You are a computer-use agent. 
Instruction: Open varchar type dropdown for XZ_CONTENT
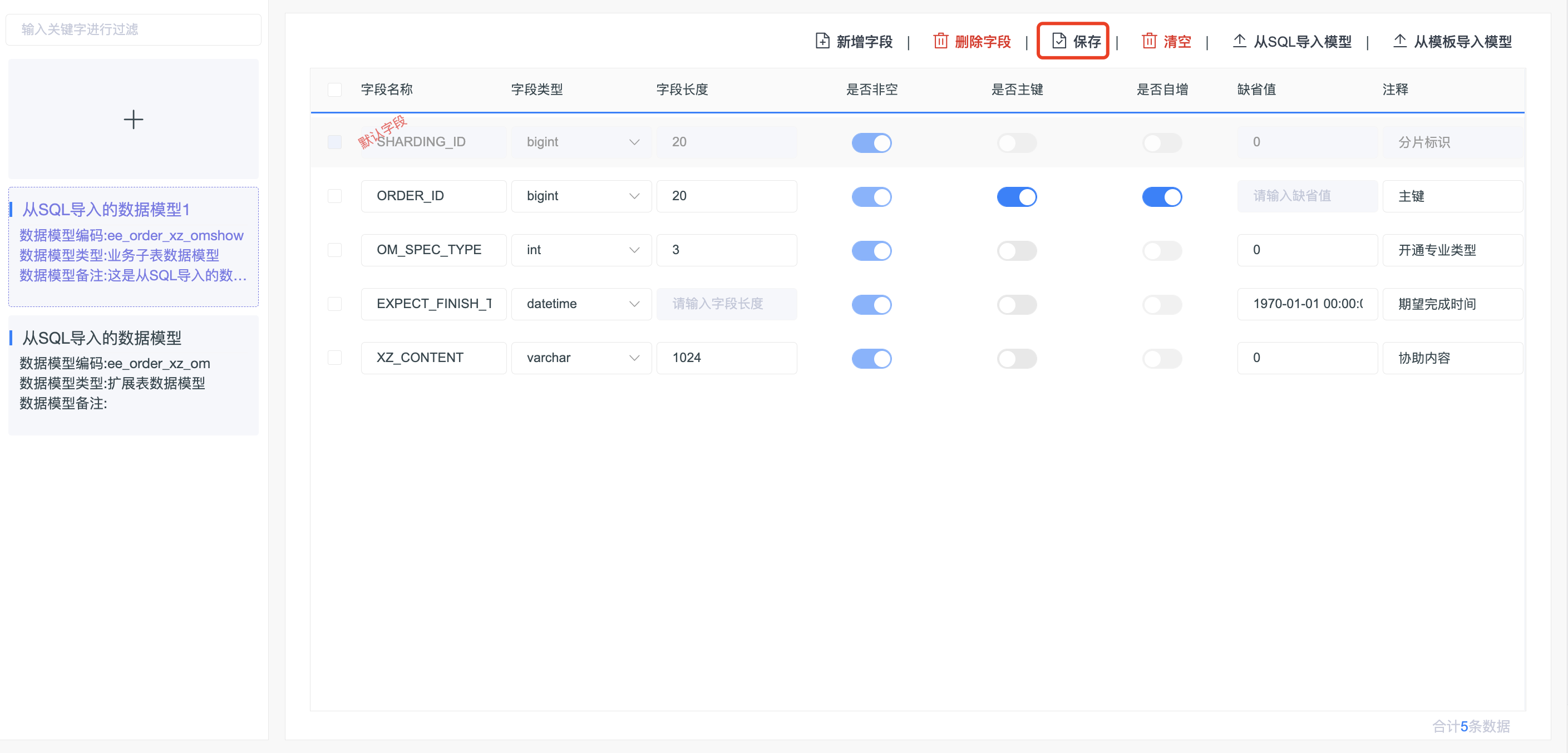[x=581, y=358]
